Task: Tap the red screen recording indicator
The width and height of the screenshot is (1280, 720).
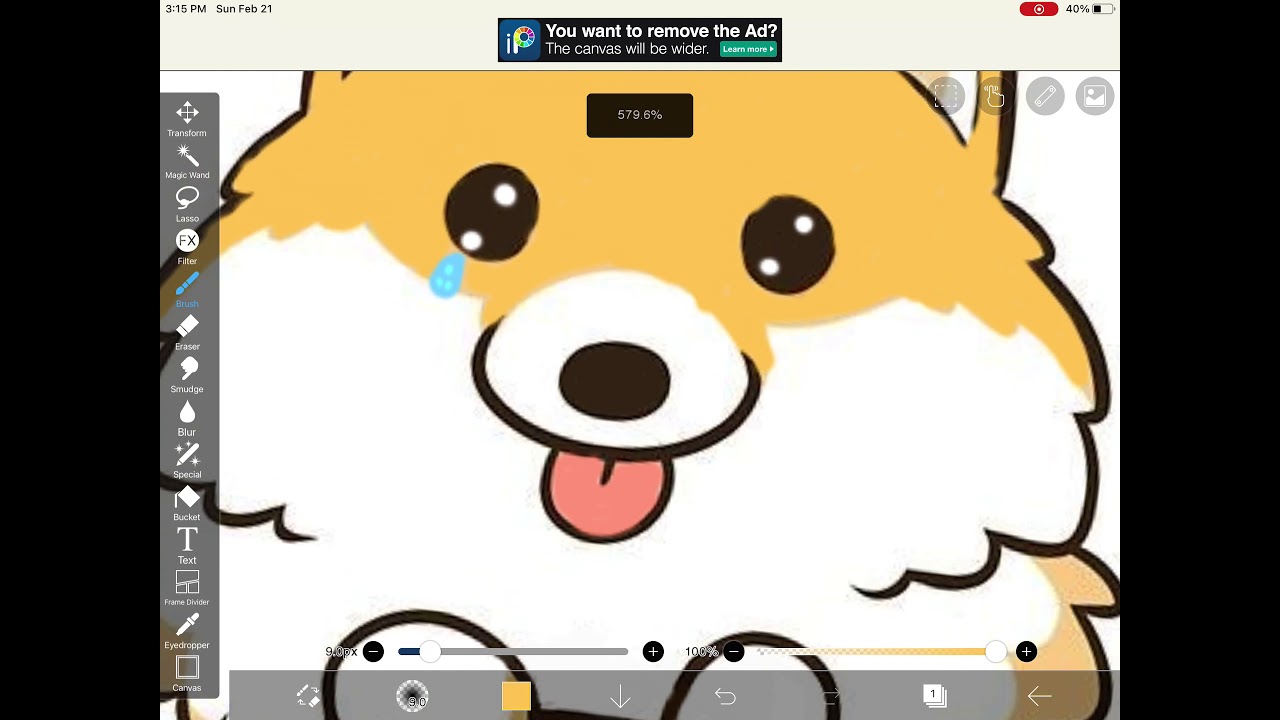Action: click(x=1039, y=9)
